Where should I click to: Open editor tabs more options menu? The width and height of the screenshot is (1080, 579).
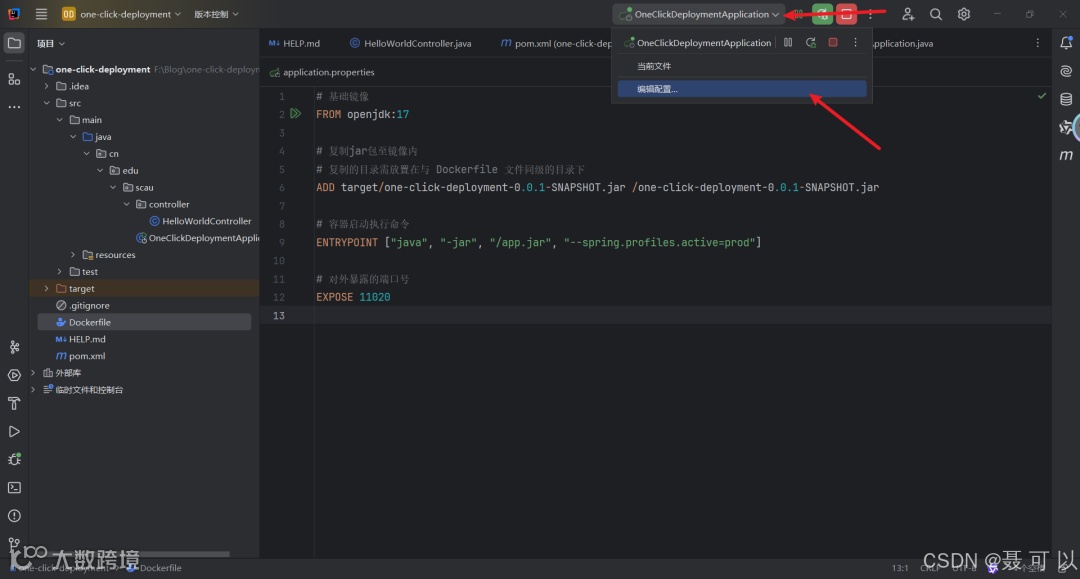point(1037,43)
